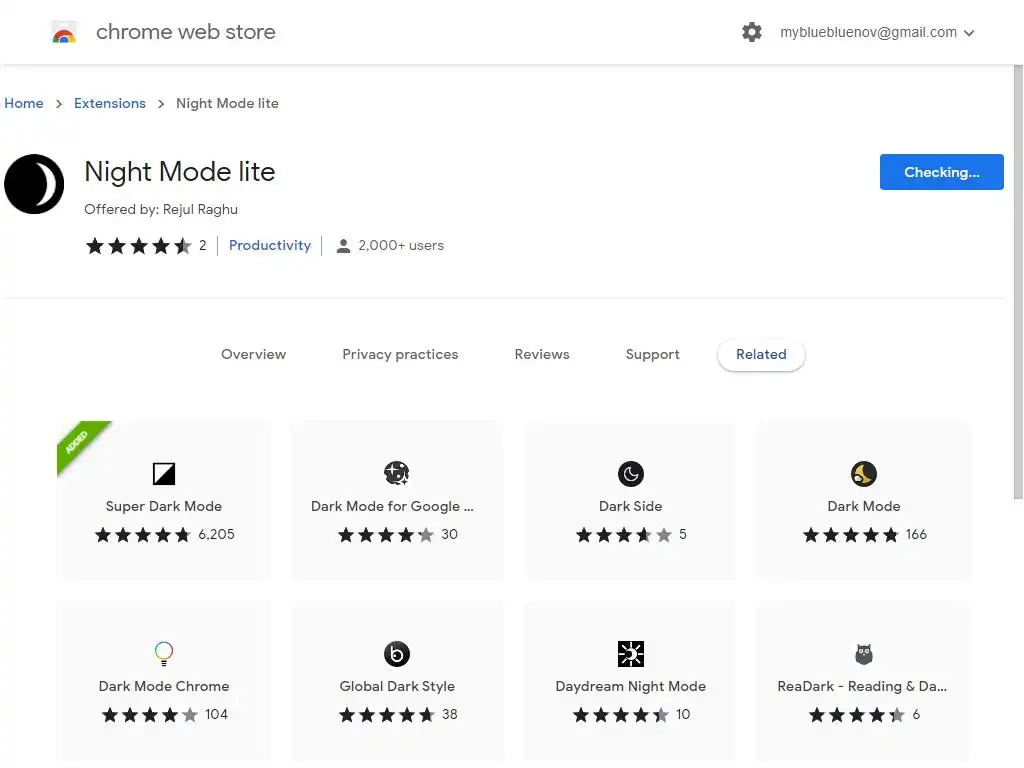The image size is (1024, 768).
Task: Open the Extensions breadcrumb link
Action: (110, 103)
